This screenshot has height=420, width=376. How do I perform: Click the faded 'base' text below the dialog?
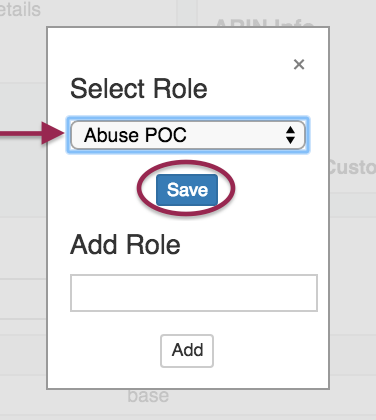click(148, 396)
